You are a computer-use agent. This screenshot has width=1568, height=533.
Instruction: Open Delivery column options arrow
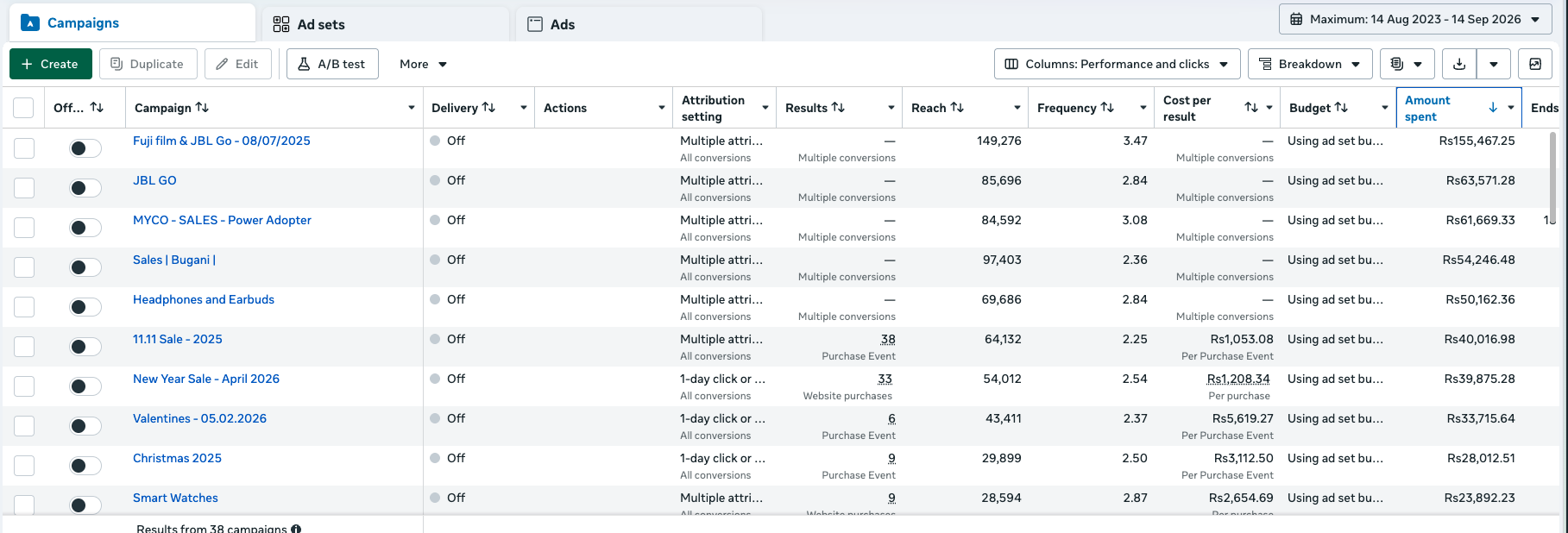pos(523,108)
